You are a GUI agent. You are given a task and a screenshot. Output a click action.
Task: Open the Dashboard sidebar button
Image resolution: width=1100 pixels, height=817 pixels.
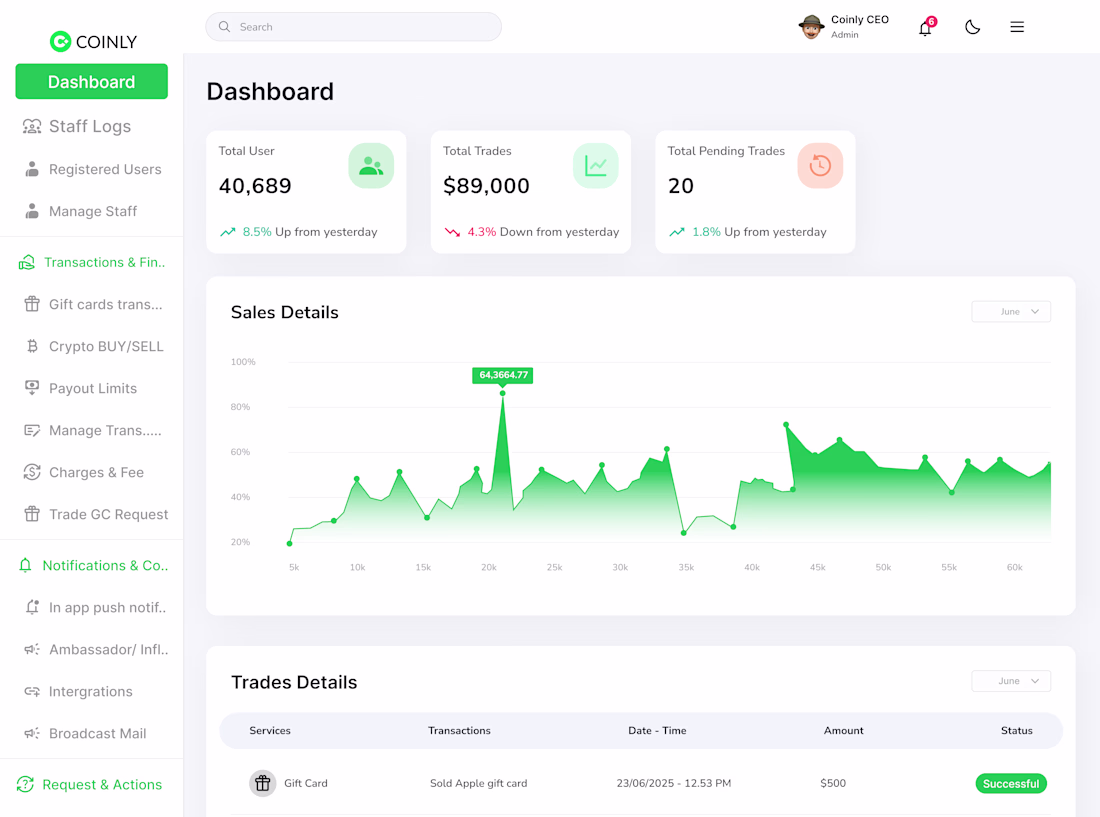(x=91, y=81)
